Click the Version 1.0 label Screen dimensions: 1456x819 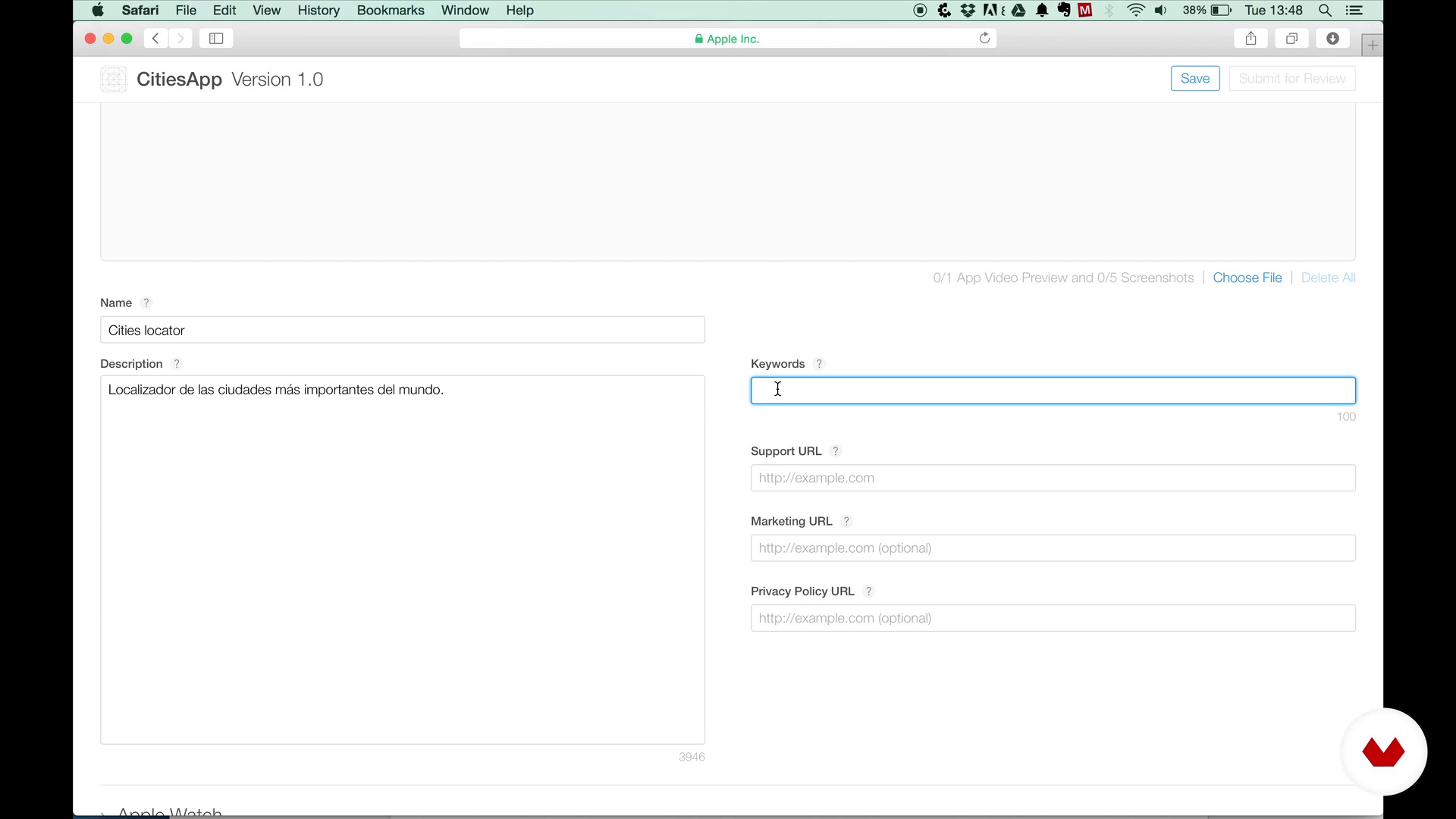278,80
